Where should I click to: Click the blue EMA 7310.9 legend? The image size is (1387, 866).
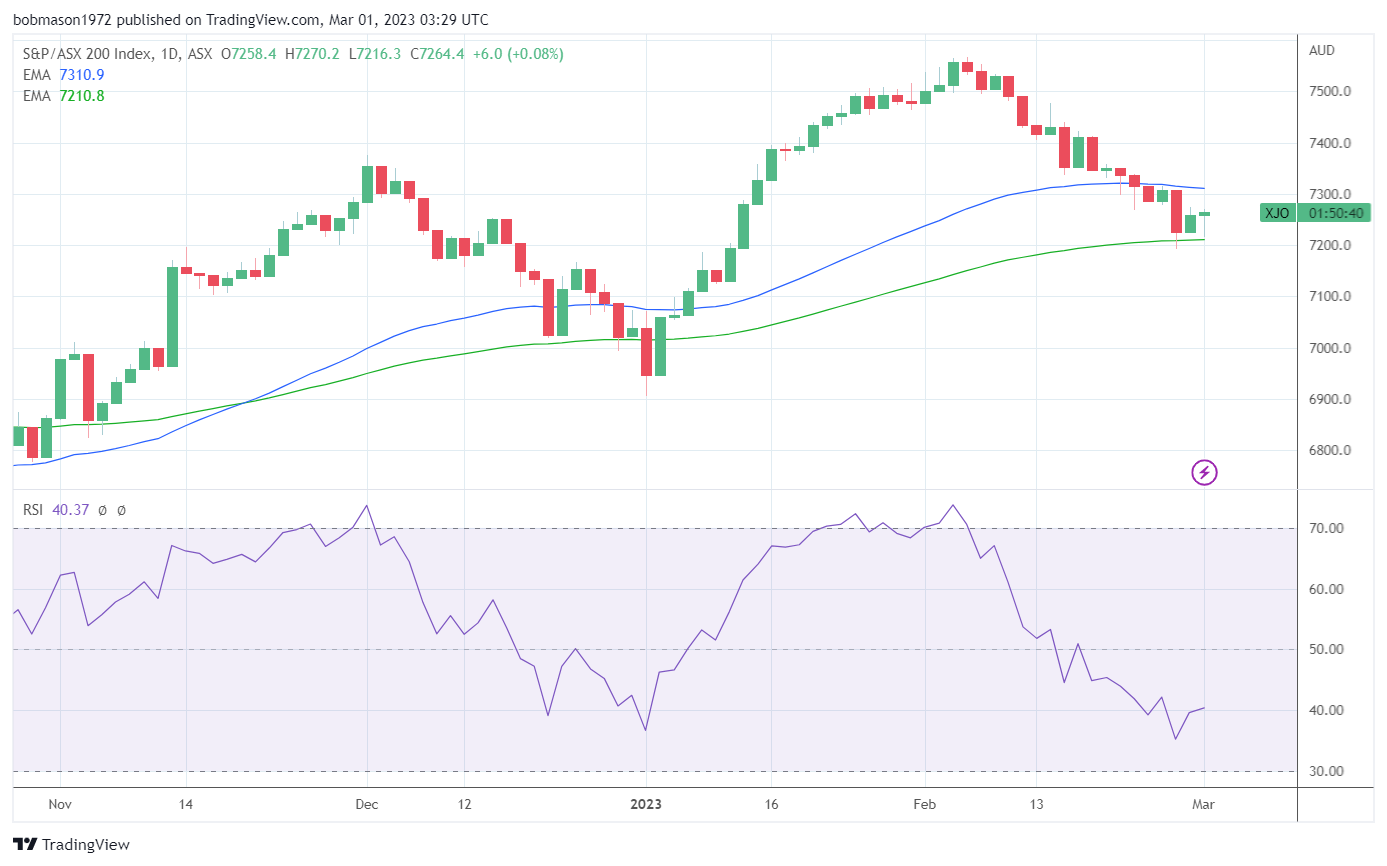click(63, 75)
